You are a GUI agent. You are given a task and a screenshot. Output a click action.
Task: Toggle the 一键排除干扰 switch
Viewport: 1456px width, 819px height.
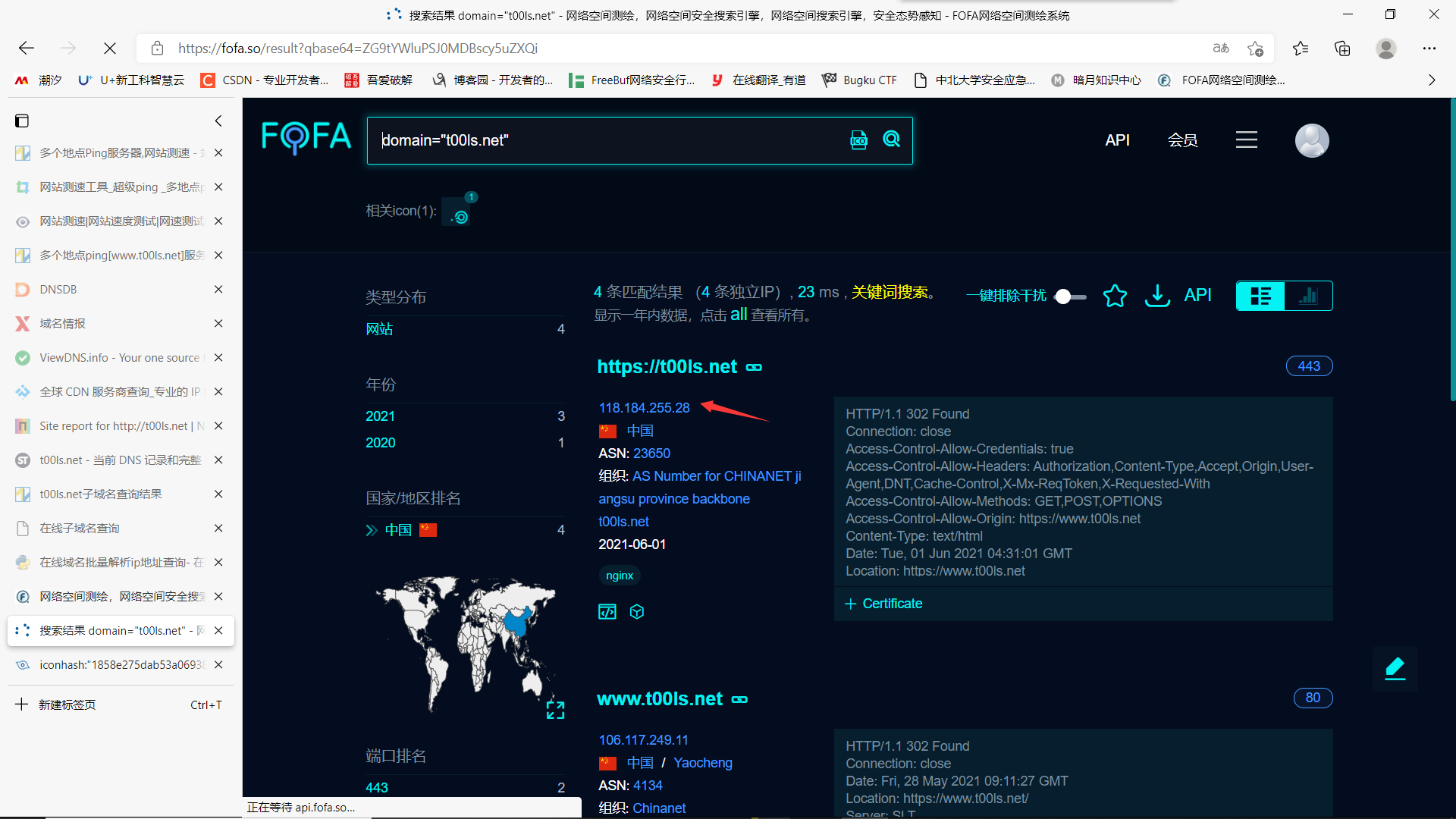click(1070, 297)
